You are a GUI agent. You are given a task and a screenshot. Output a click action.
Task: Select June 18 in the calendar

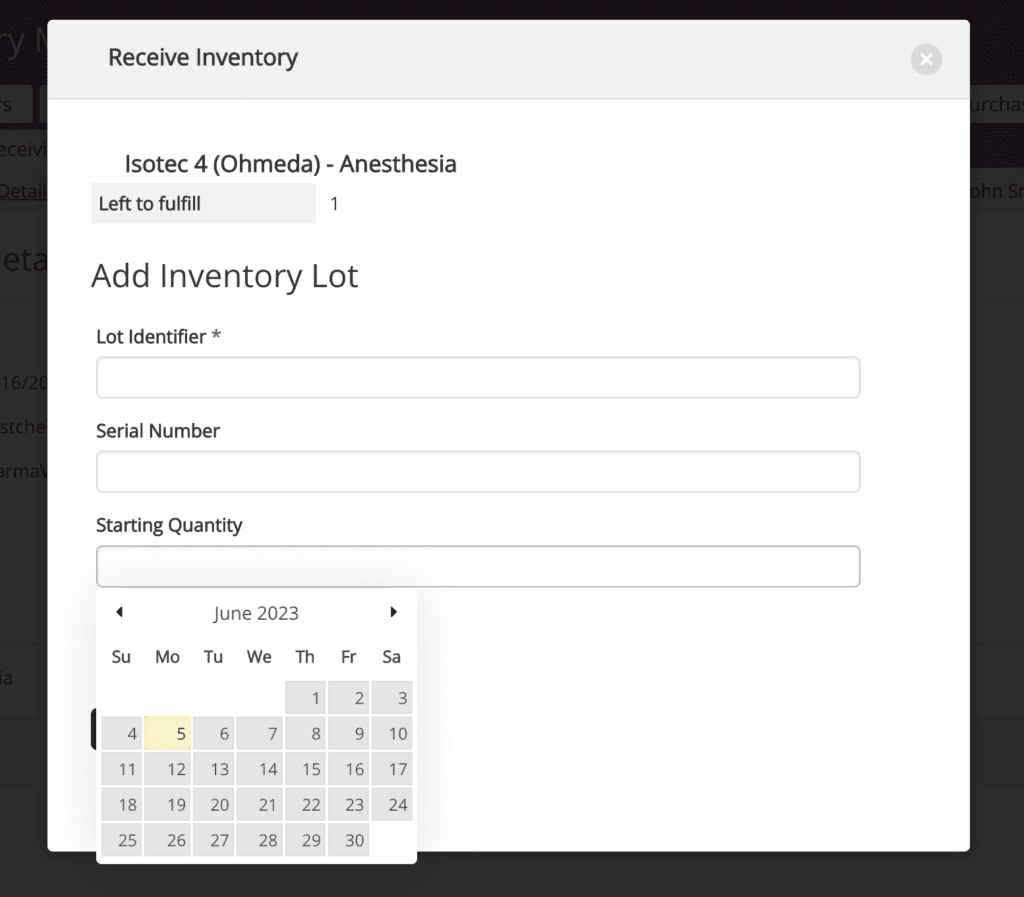point(122,805)
